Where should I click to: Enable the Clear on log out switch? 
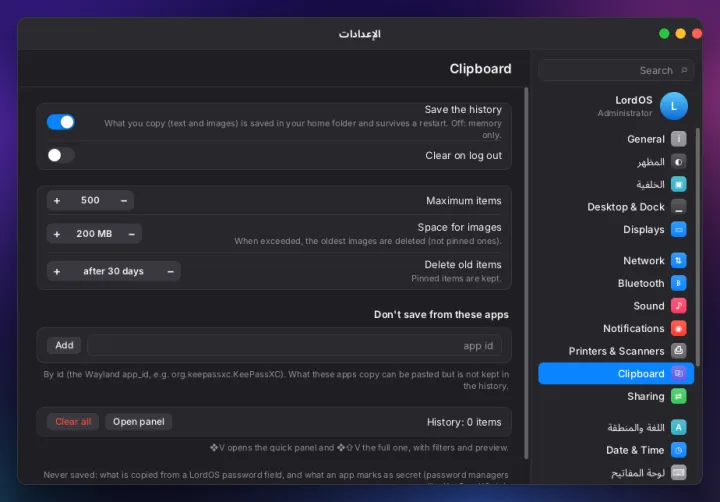pos(61,155)
